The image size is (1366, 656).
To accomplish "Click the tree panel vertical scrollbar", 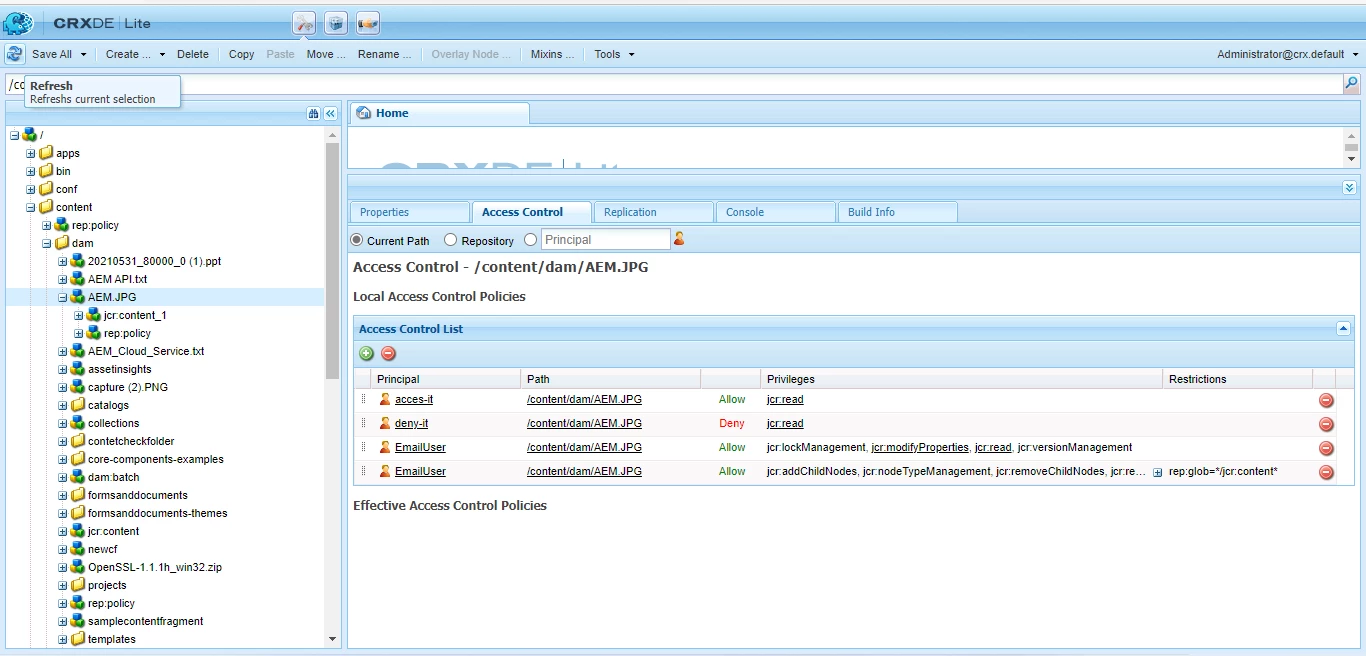I will pyautogui.click(x=333, y=260).
